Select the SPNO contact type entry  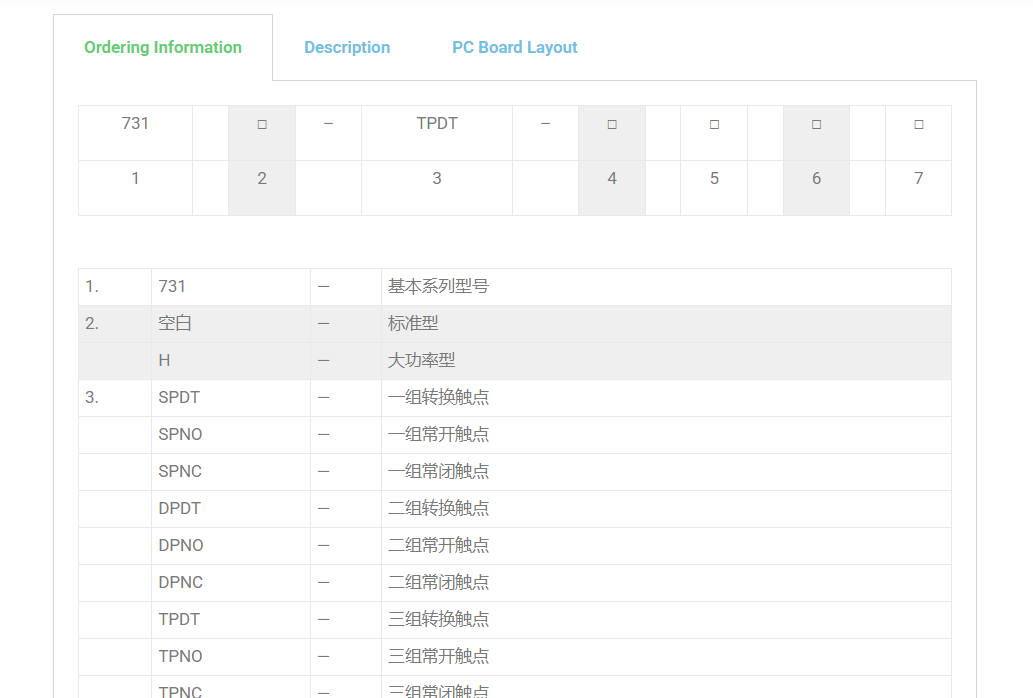coord(180,434)
